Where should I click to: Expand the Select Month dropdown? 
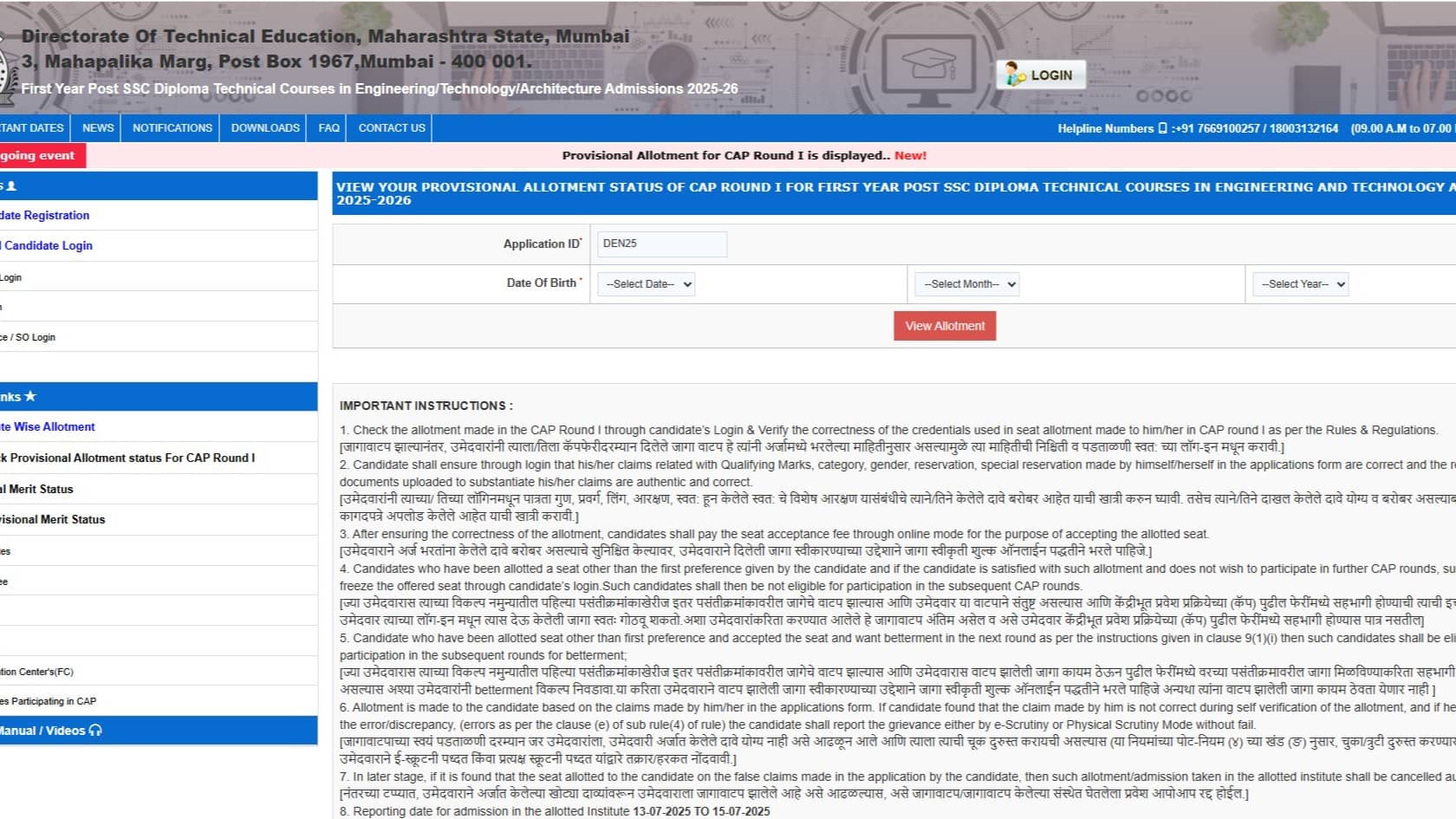click(966, 284)
